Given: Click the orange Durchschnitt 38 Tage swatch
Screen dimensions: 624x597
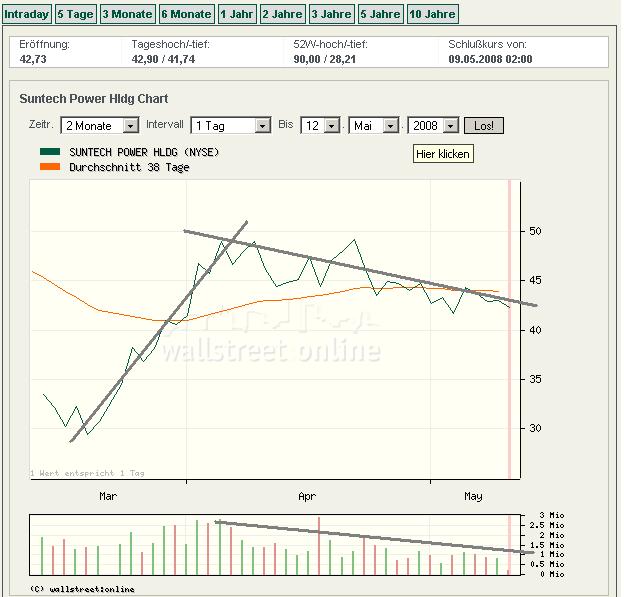Looking at the screenshot, I should pyautogui.click(x=50, y=167).
